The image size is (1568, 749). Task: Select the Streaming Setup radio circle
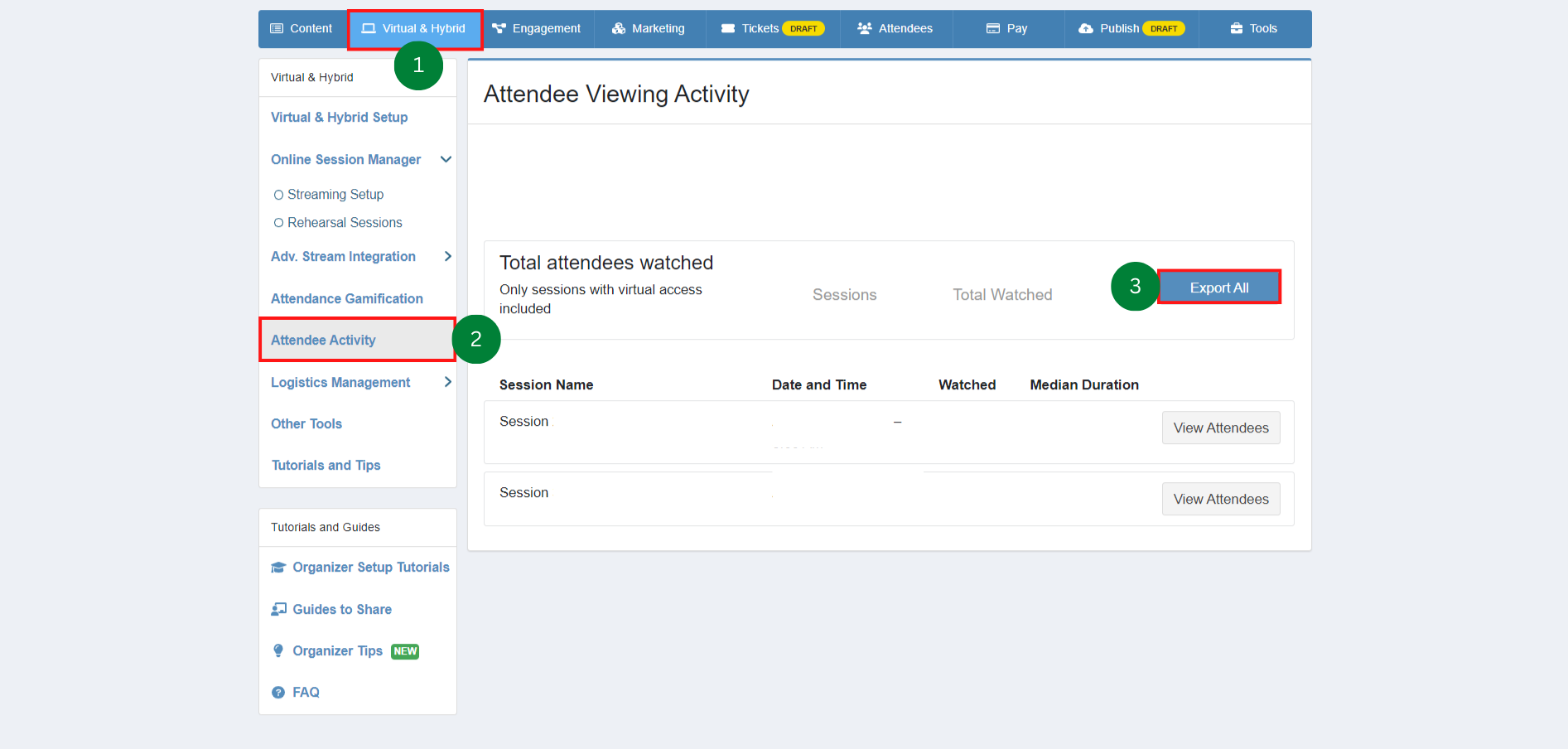tap(278, 195)
